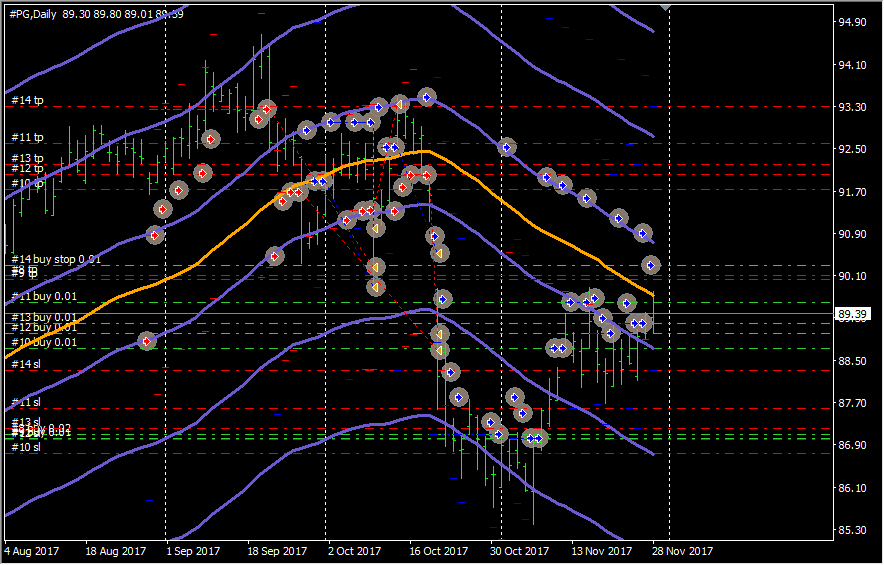Click the 94.90 level on price scale

pos(852,22)
